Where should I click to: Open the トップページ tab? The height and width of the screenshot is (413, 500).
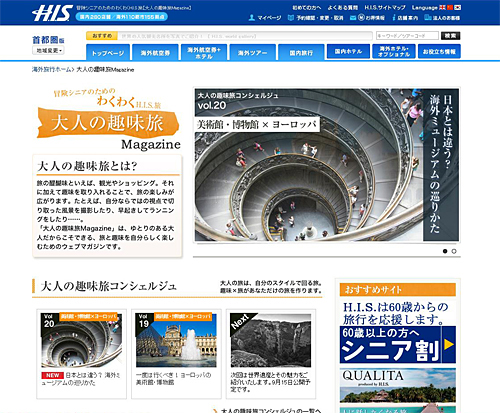click(x=108, y=52)
